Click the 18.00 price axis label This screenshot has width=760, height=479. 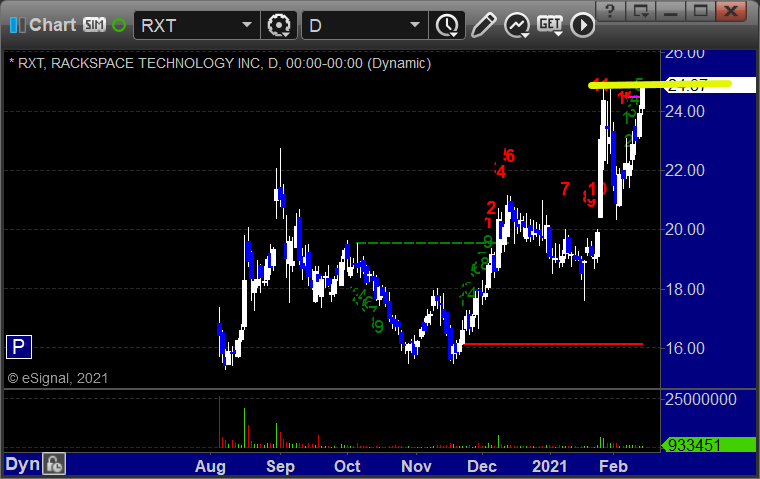coord(685,289)
